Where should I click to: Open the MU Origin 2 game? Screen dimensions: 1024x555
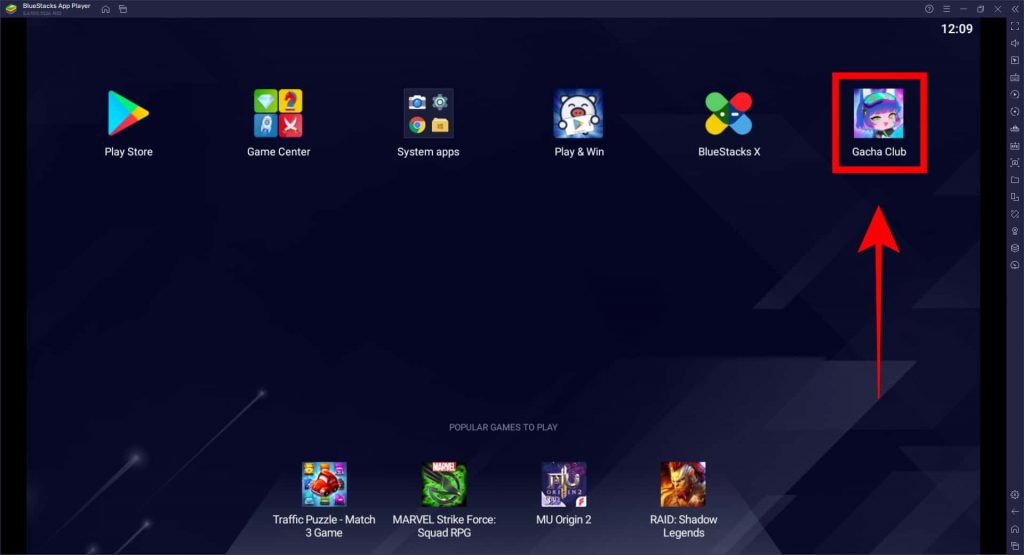point(564,484)
